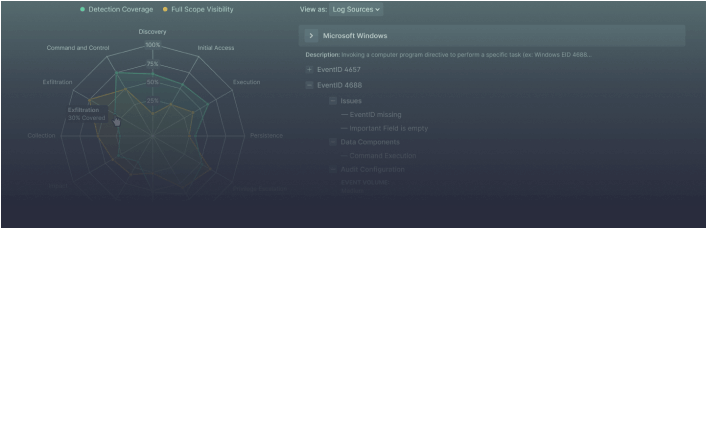Click the Execution axis label
The height and width of the screenshot is (448, 707).
click(x=246, y=82)
